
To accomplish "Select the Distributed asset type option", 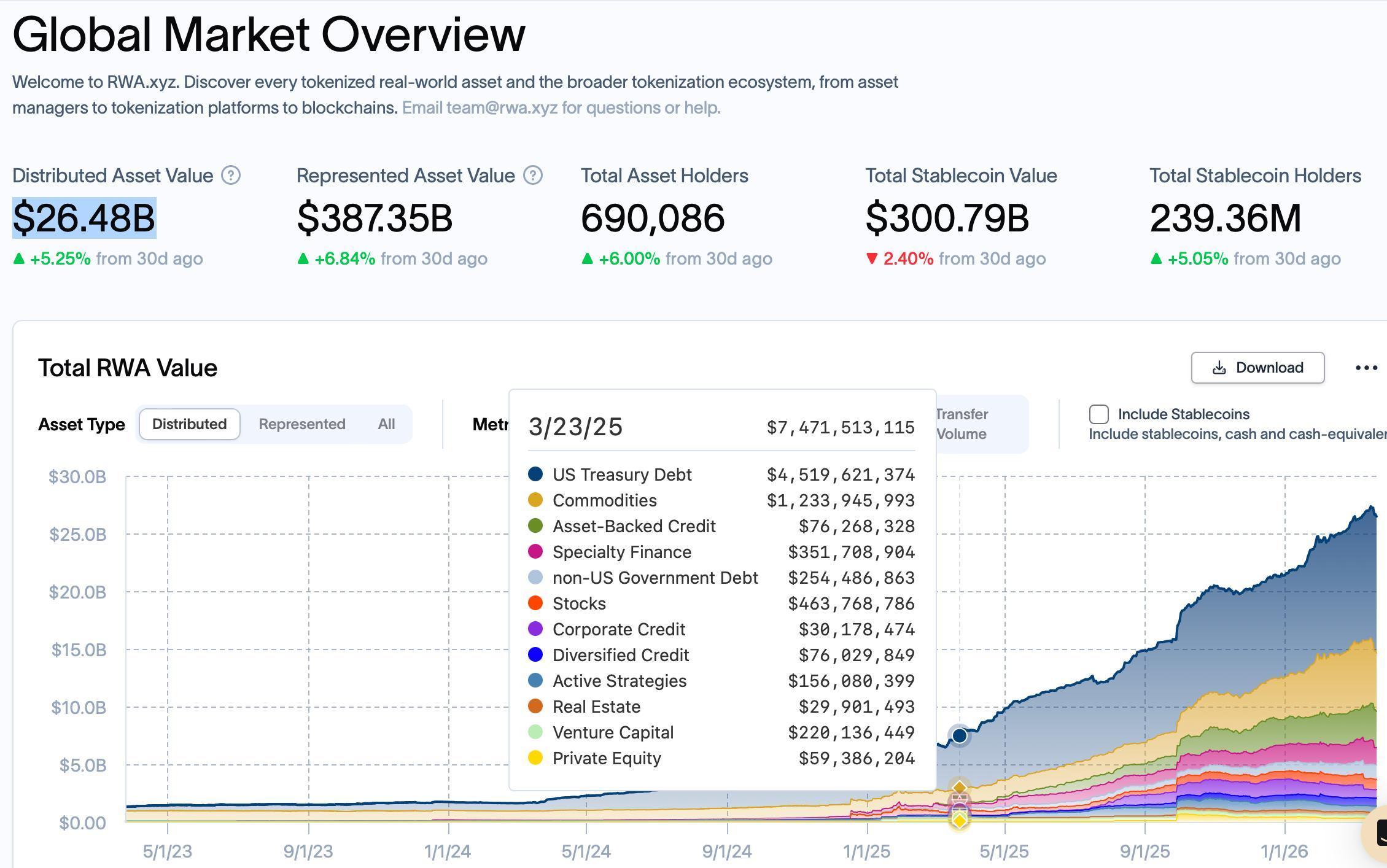I will pyautogui.click(x=189, y=424).
